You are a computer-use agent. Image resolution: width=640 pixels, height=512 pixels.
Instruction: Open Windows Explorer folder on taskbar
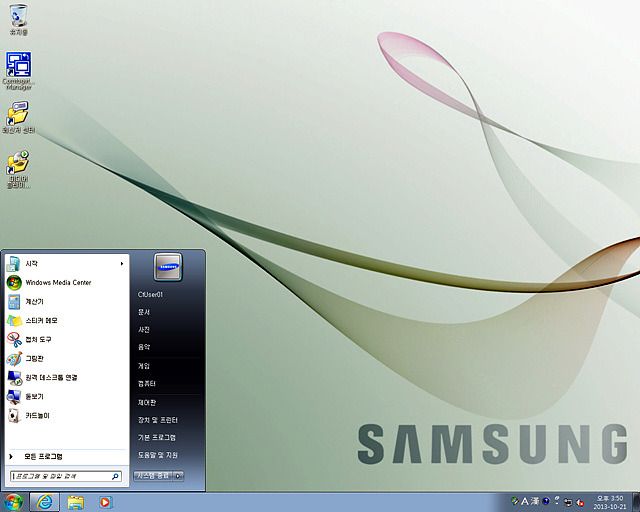pyautogui.click(x=76, y=502)
